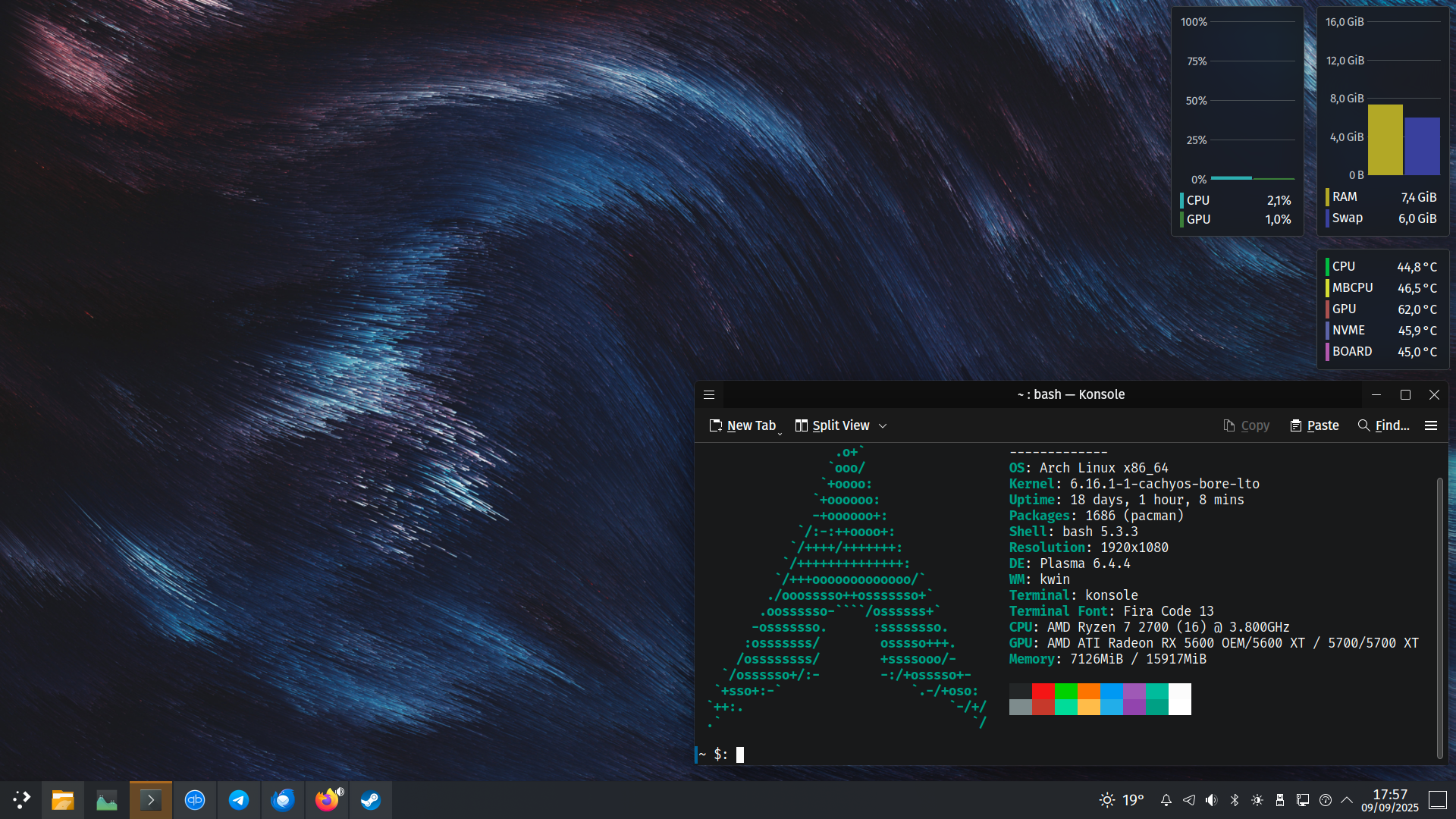Open Konsole window menu in title bar
Screen dimensions: 1456x819
click(x=709, y=394)
